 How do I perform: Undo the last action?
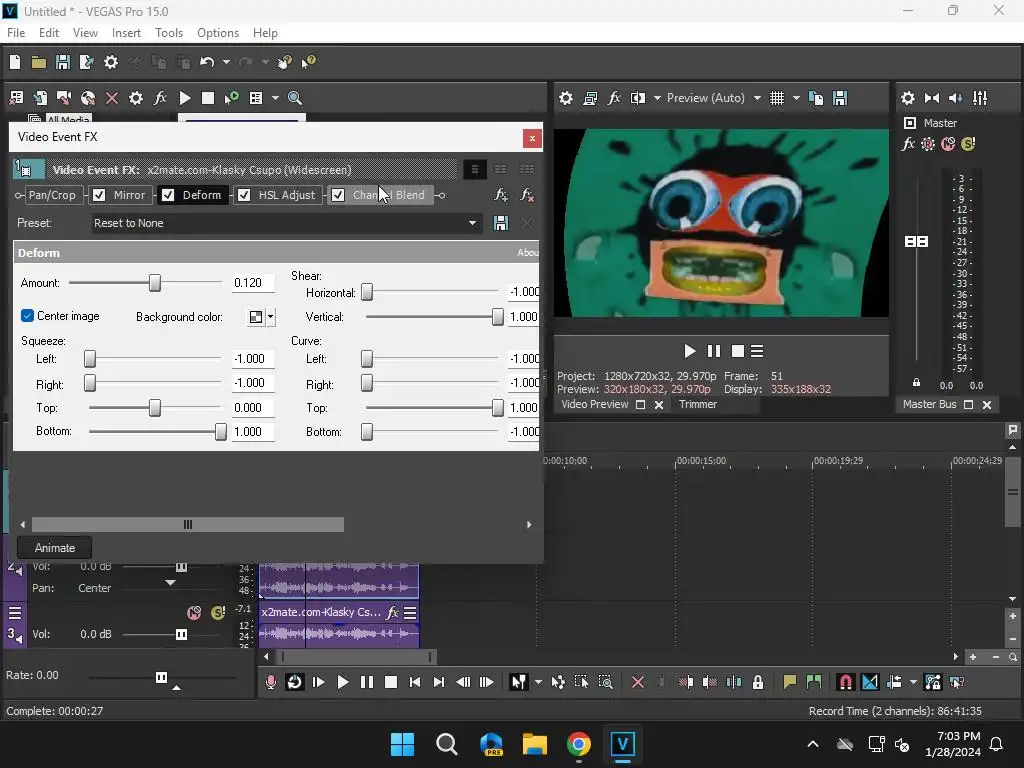207,62
